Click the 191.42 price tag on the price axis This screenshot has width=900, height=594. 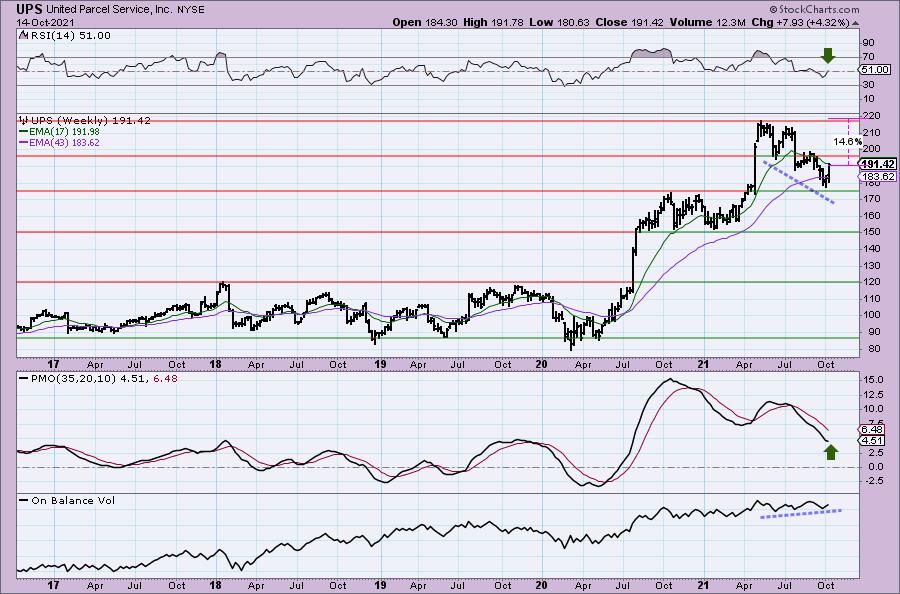(x=878, y=165)
